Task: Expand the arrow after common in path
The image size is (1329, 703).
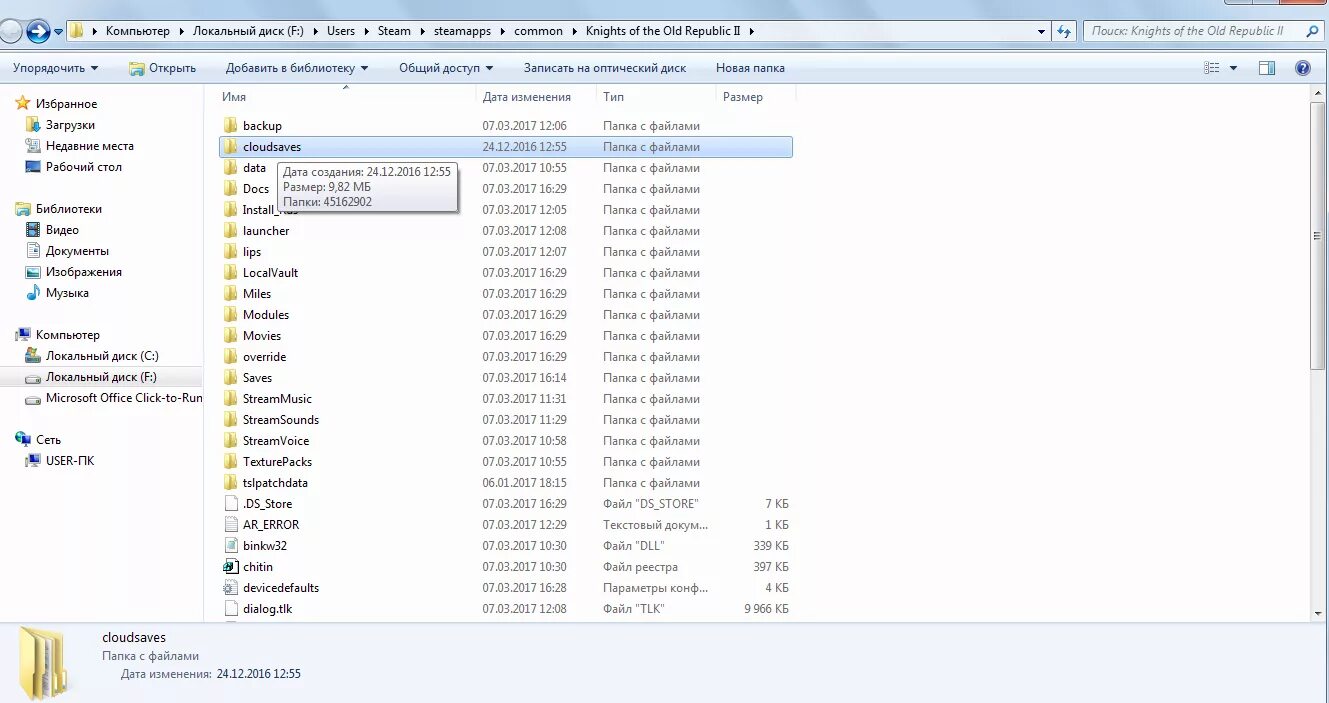Action: [574, 31]
